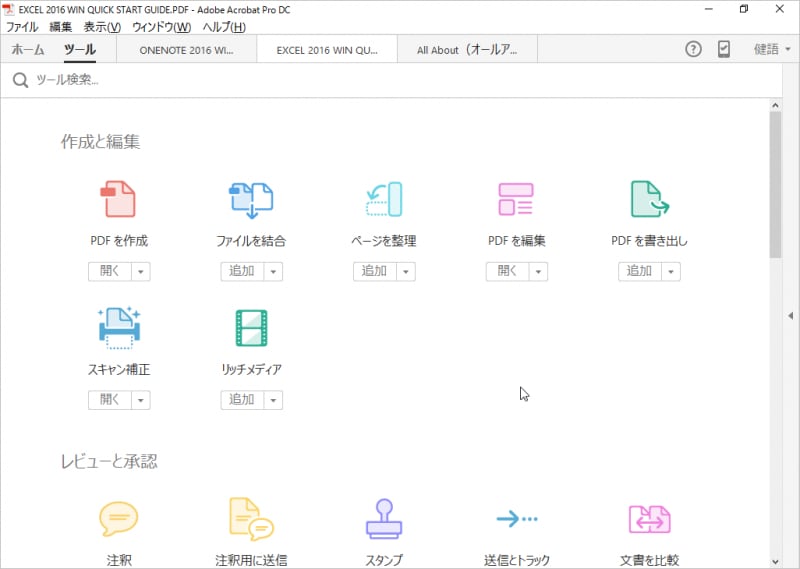Click the ファイルを結合 tool icon
This screenshot has width=800, height=569.
[x=251, y=200]
